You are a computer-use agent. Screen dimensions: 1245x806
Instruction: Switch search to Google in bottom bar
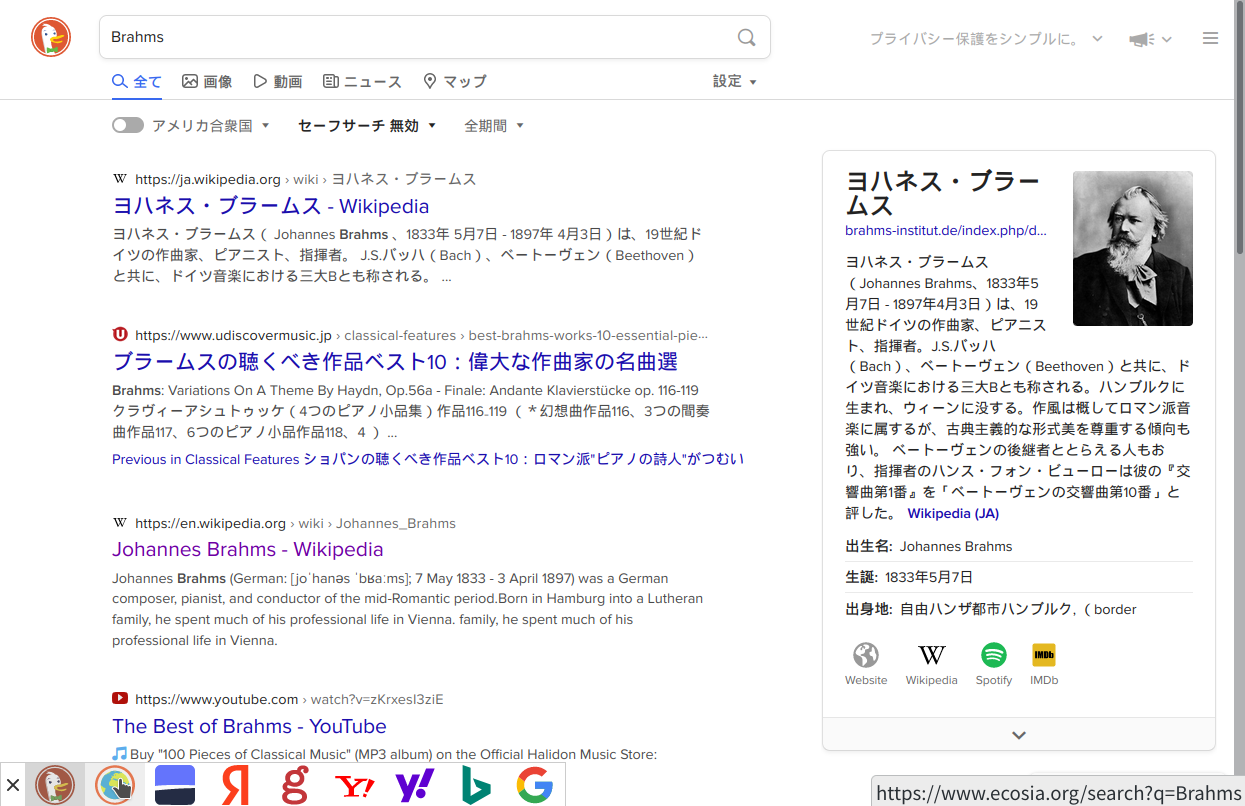coord(535,785)
